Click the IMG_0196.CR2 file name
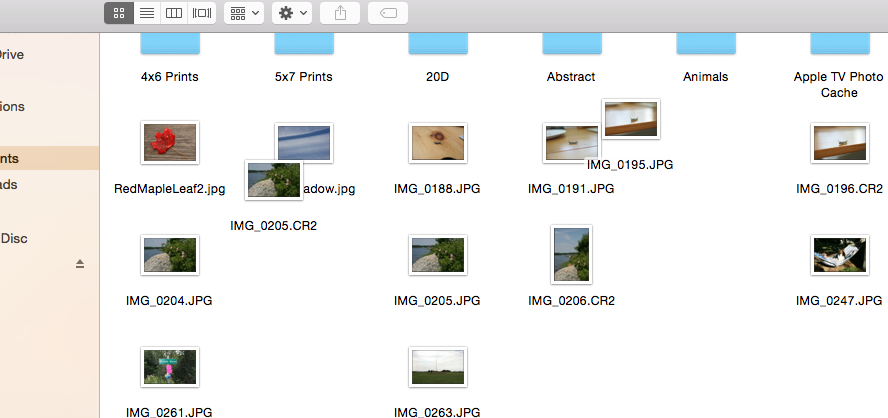Image resolution: width=888 pixels, height=418 pixels. [839, 189]
